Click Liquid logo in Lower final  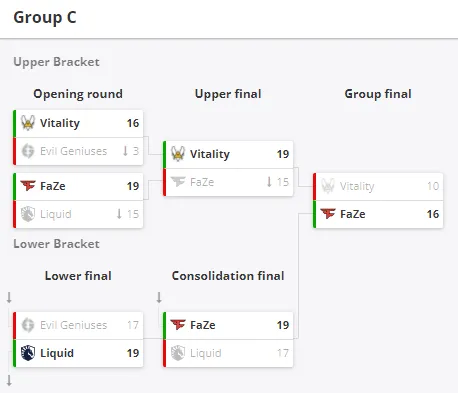click(28, 353)
